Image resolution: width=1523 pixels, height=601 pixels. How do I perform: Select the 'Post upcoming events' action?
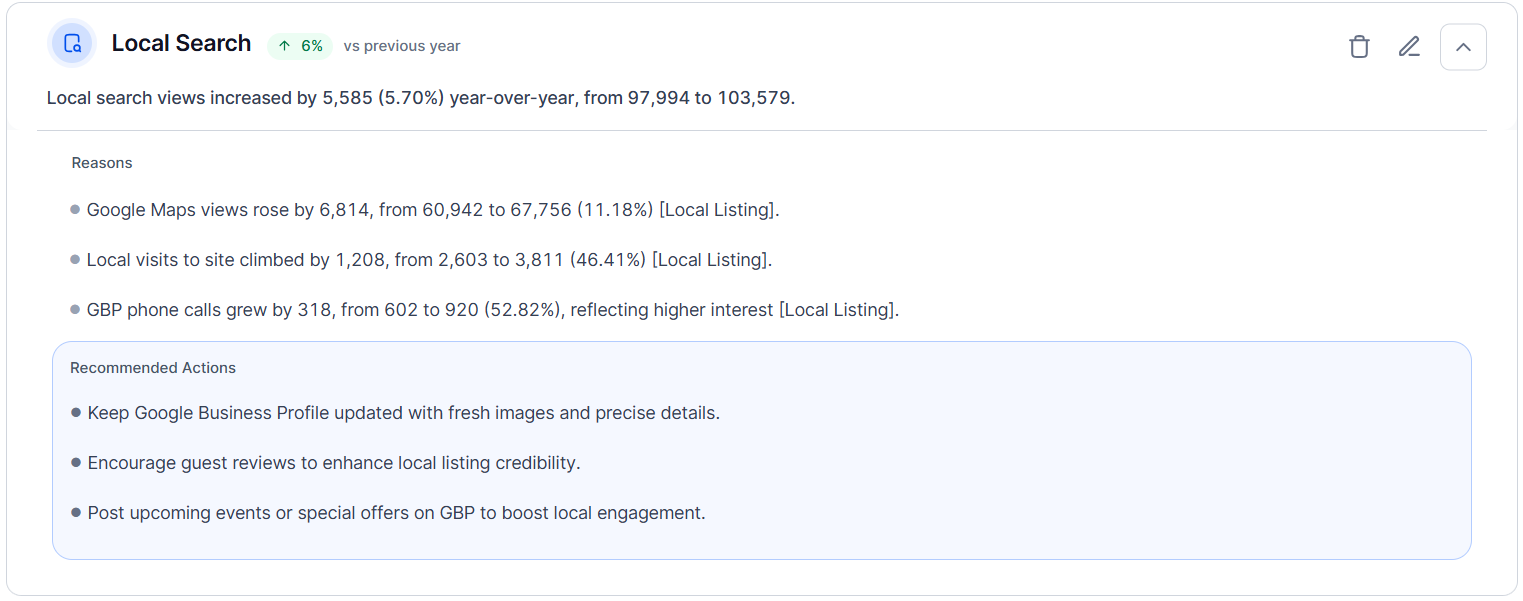click(397, 513)
